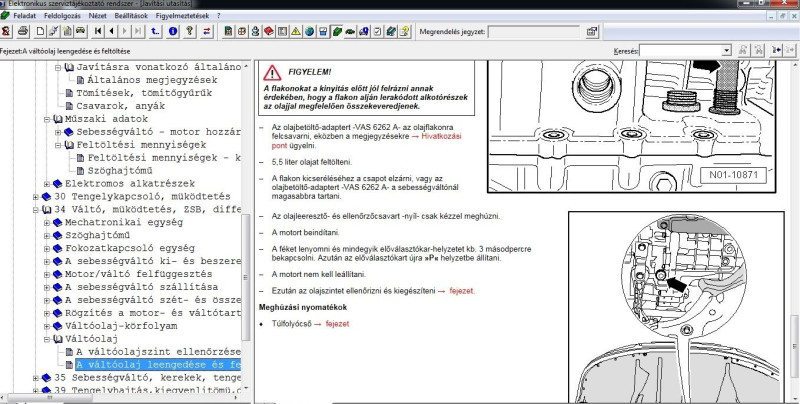Screen dimensions: 800x404
Task: Jump to last page with the skip-forward arrow
Action: point(138,32)
